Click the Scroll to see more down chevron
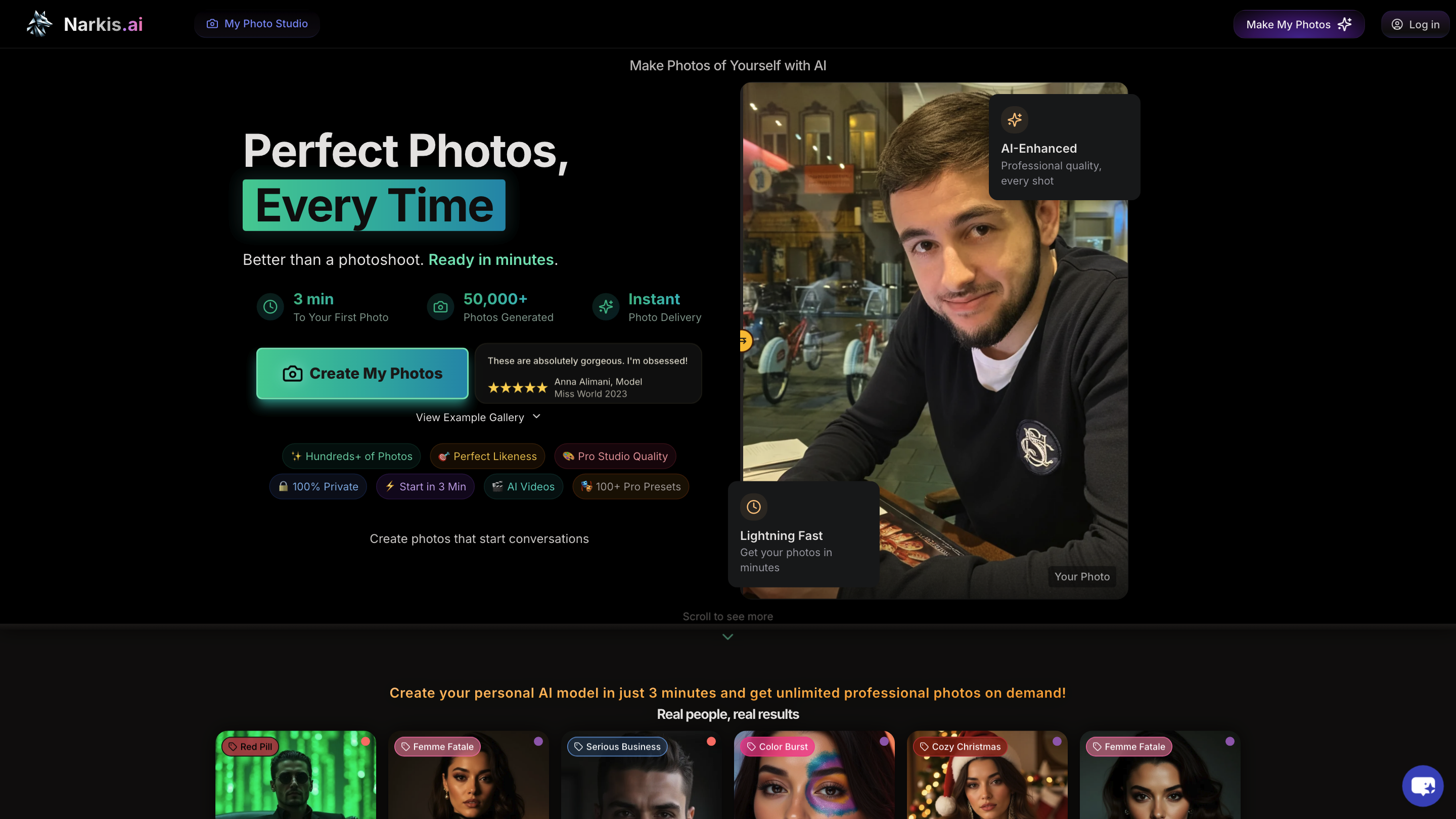 click(x=727, y=637)
